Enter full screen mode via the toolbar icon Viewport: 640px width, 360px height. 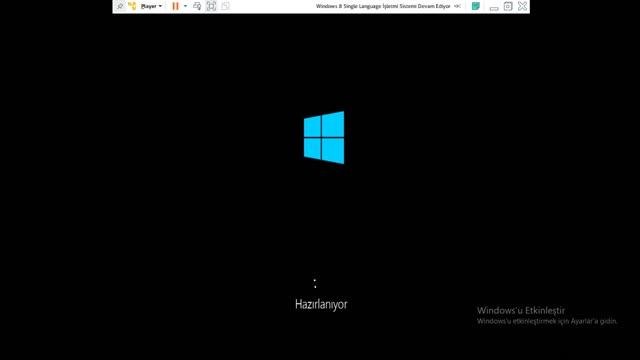[x=211, y=6]
